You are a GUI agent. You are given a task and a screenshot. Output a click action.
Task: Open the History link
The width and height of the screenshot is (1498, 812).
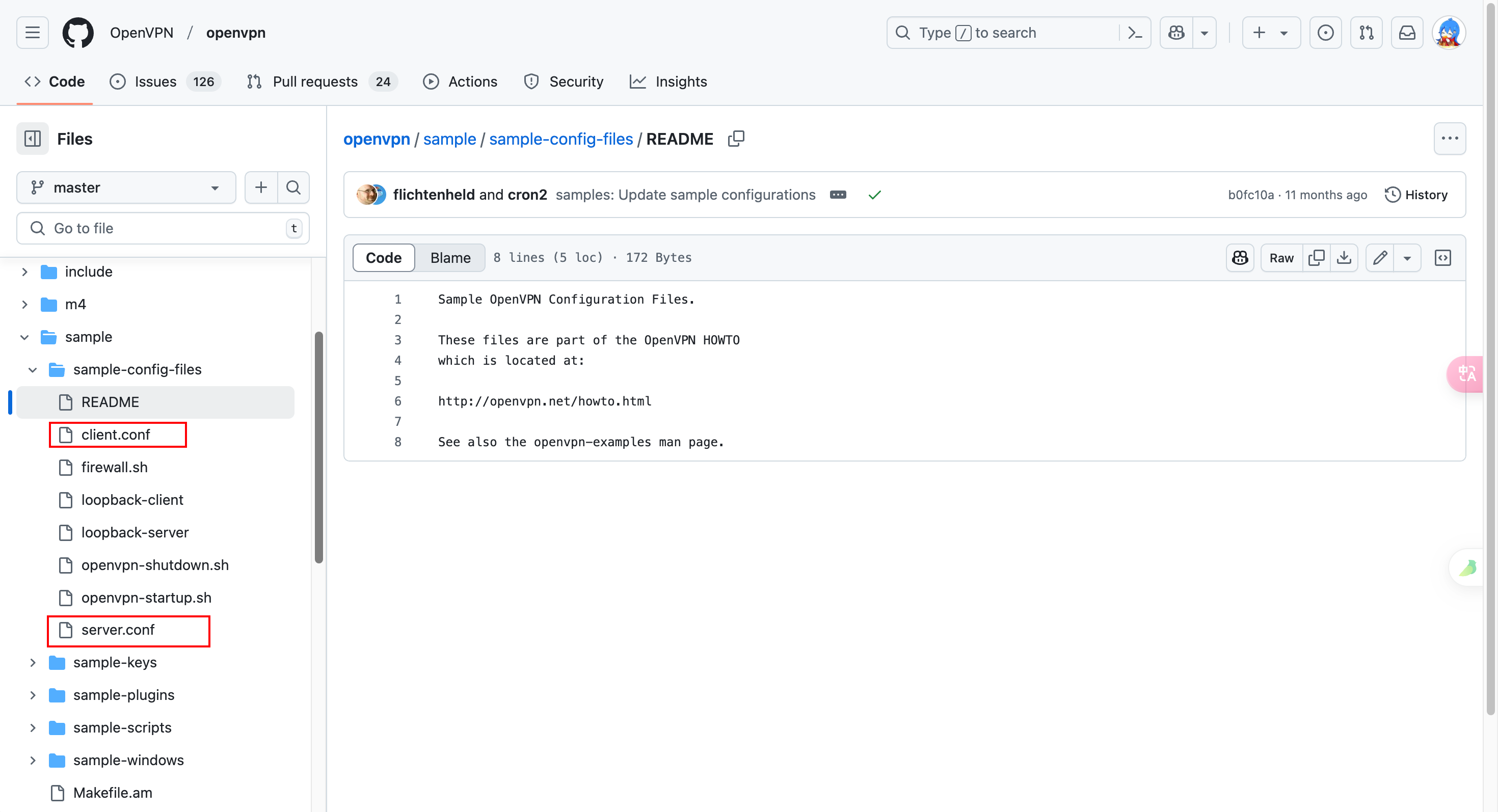tap(1416, 195)
